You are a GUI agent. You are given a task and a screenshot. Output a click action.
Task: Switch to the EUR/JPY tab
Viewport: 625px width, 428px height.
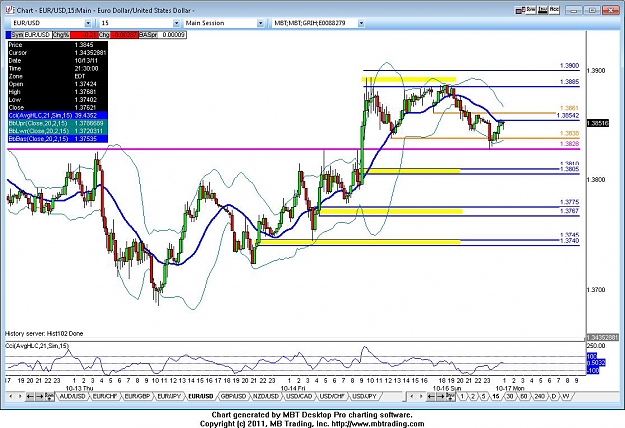[169, 397]
